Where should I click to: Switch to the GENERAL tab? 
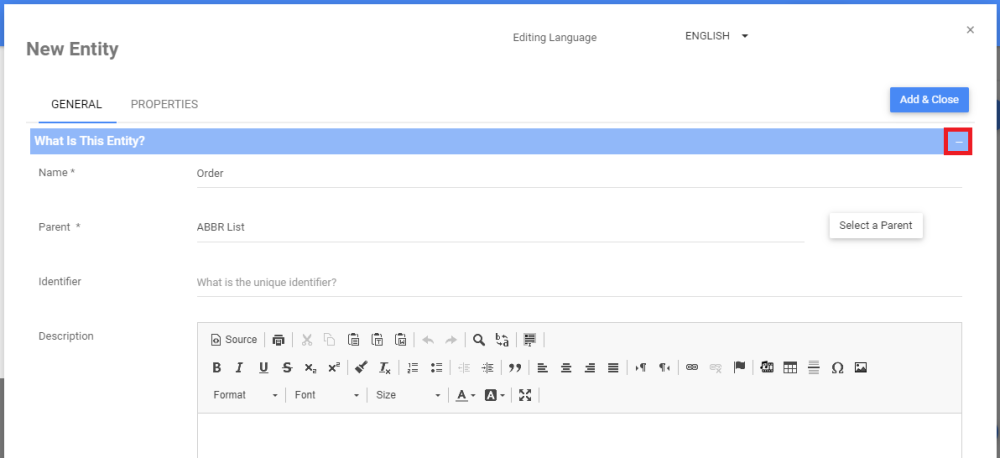77,104
